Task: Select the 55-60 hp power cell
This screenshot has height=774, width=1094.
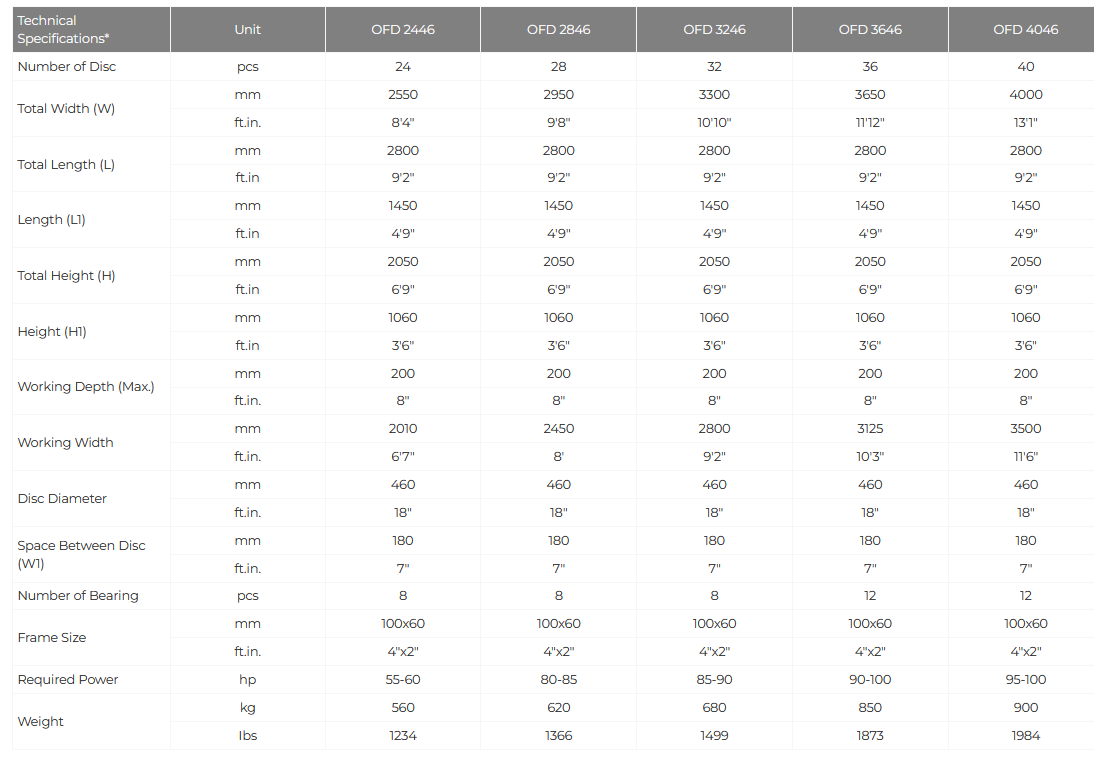Action: [x=403, y=679]
